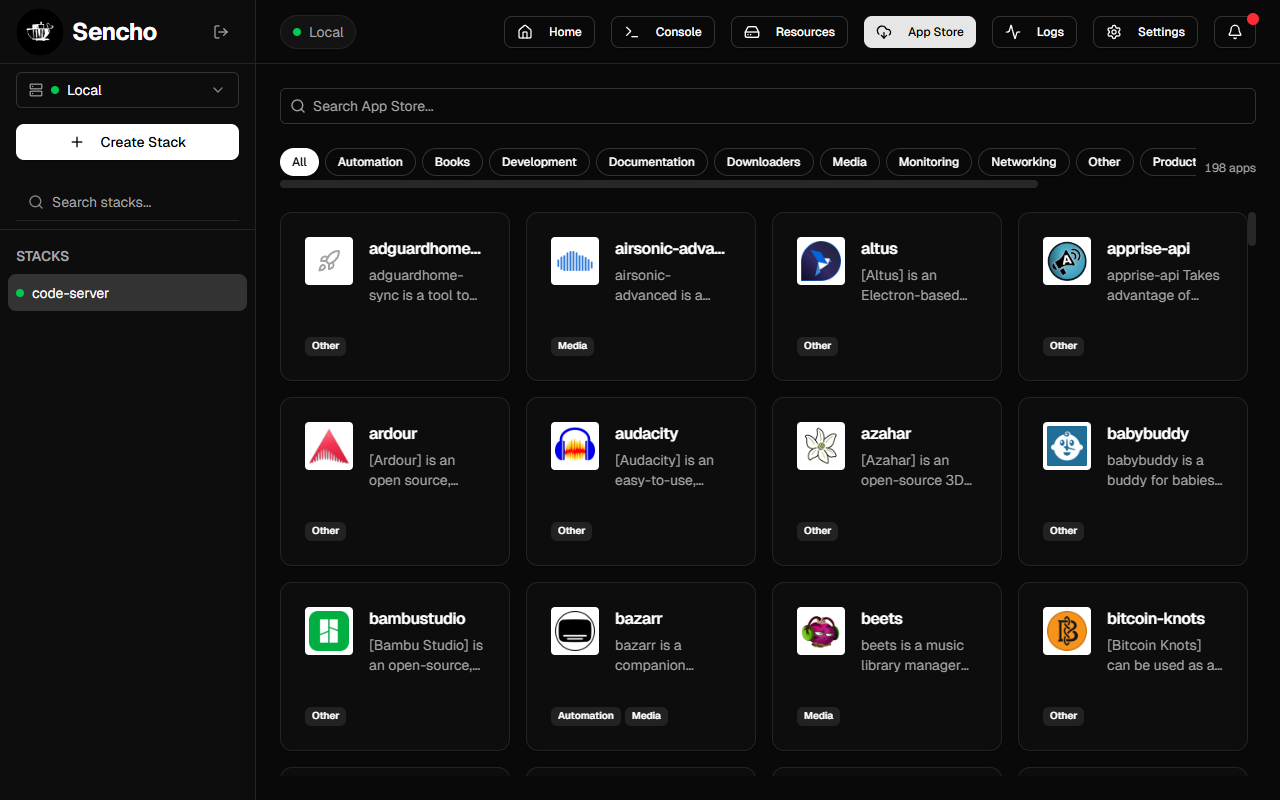Open the apprise-api megaphone icon

click(1067, 261)
